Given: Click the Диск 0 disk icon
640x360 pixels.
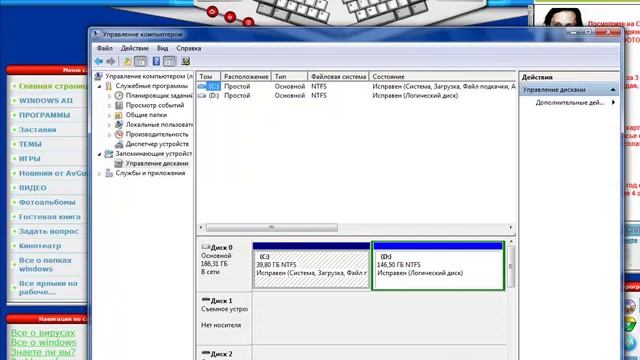Looking at the screenshot, I should pos(206,247).
